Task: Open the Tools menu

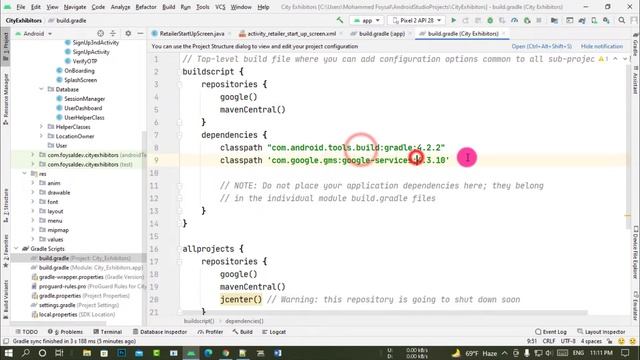Action: pos(202,7)
